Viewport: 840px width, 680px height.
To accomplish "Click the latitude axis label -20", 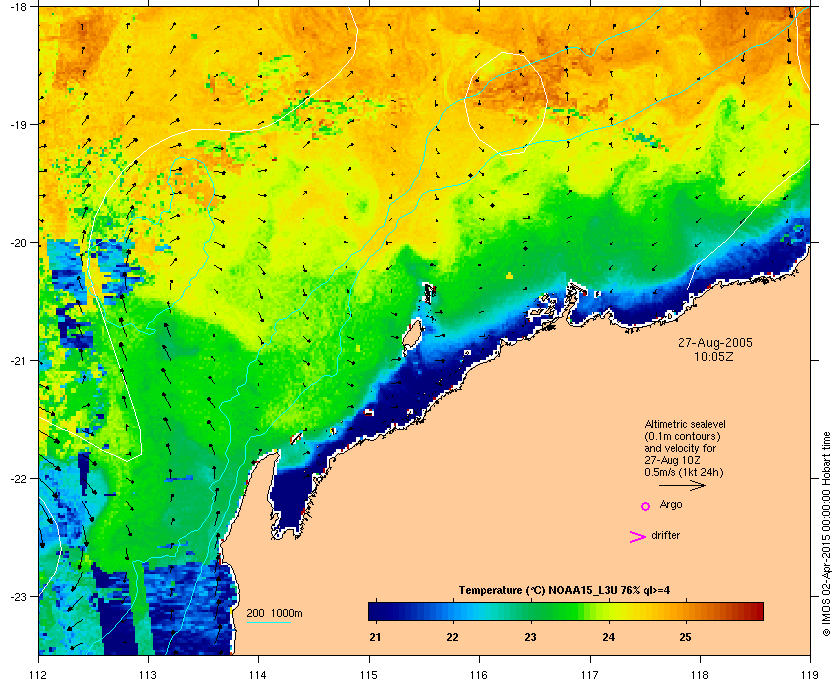I will click(x=19, y=243).
